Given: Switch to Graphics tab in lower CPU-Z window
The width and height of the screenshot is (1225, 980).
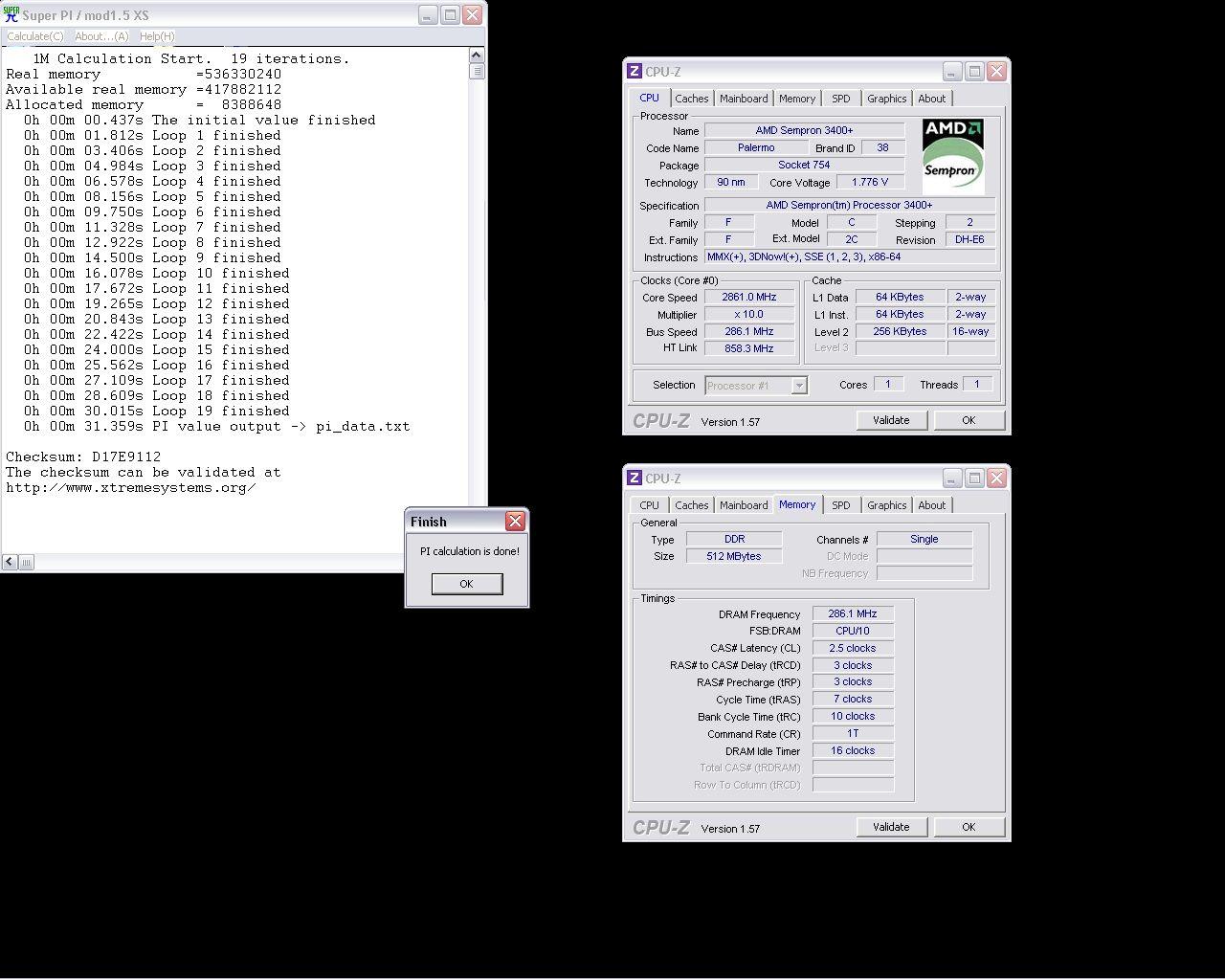Looking at the screenshot, I should click(886, 505).
